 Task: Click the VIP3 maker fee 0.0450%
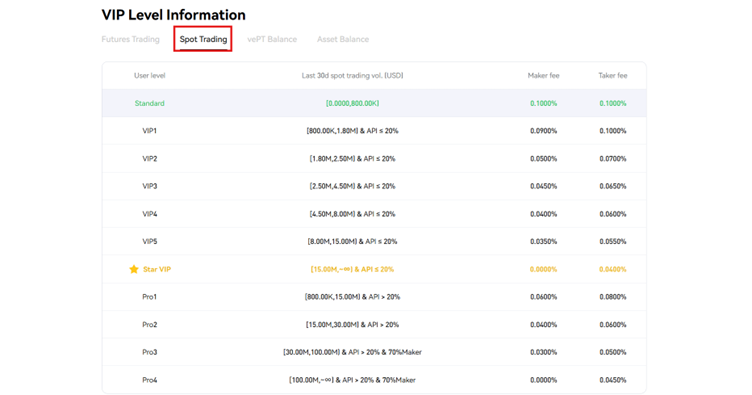[x=543, y=186]
